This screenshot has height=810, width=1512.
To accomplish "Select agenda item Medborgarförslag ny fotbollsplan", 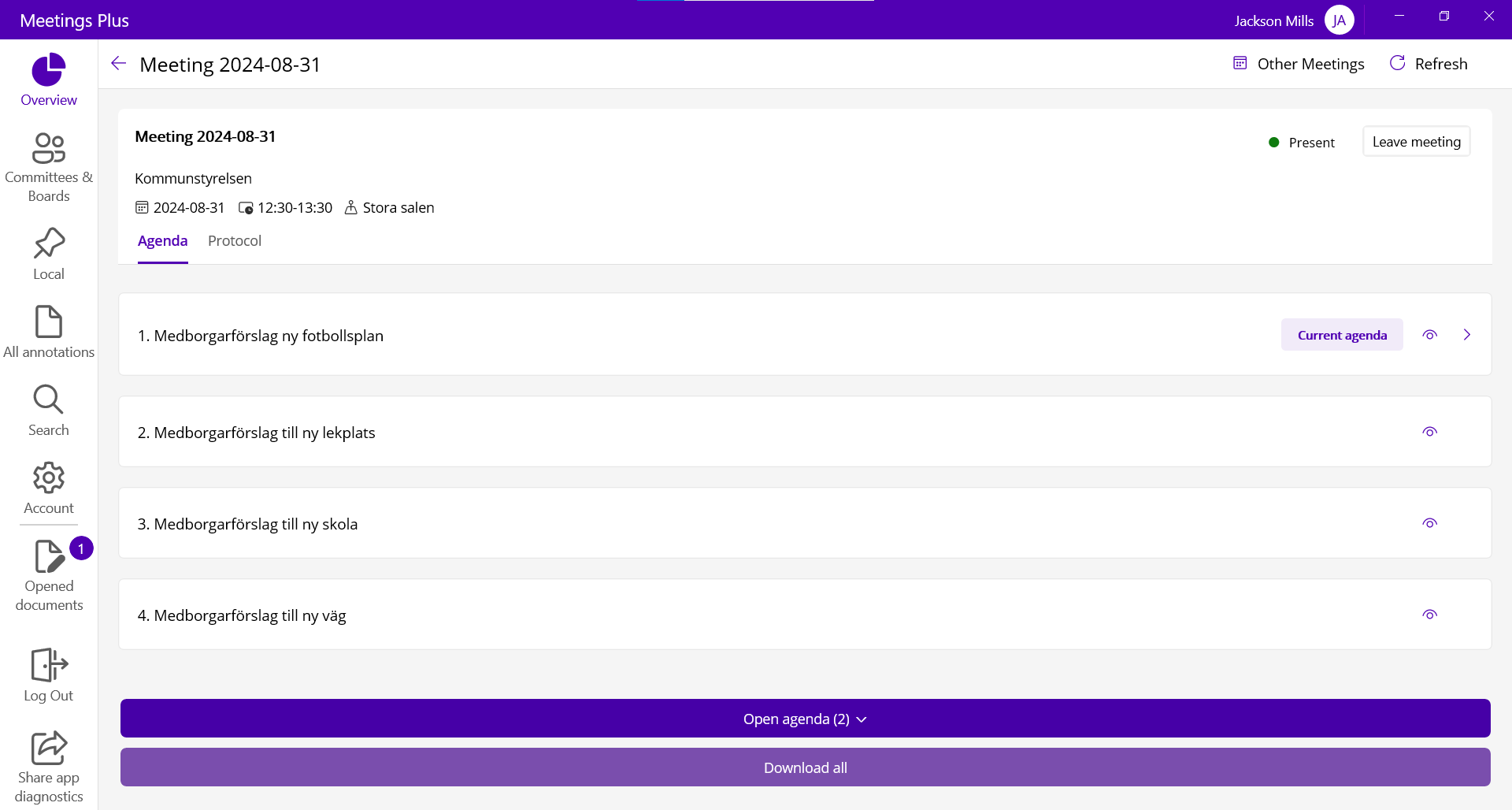I will point(805,335).
